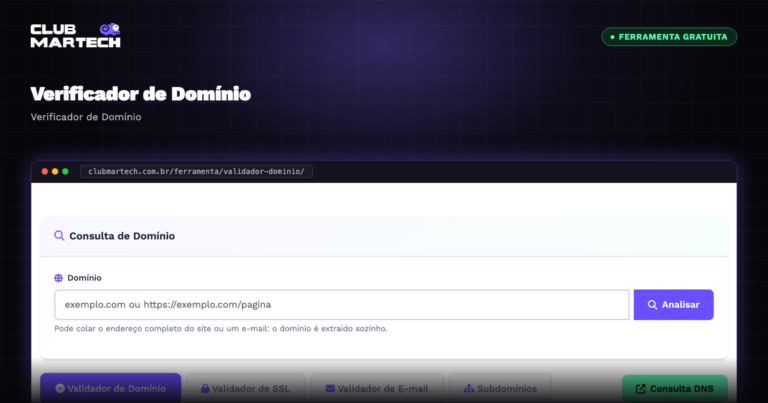Viewport: 768px width, 403px height.
Task: Open the Subdomínios tab
Action: pos(500,388)
